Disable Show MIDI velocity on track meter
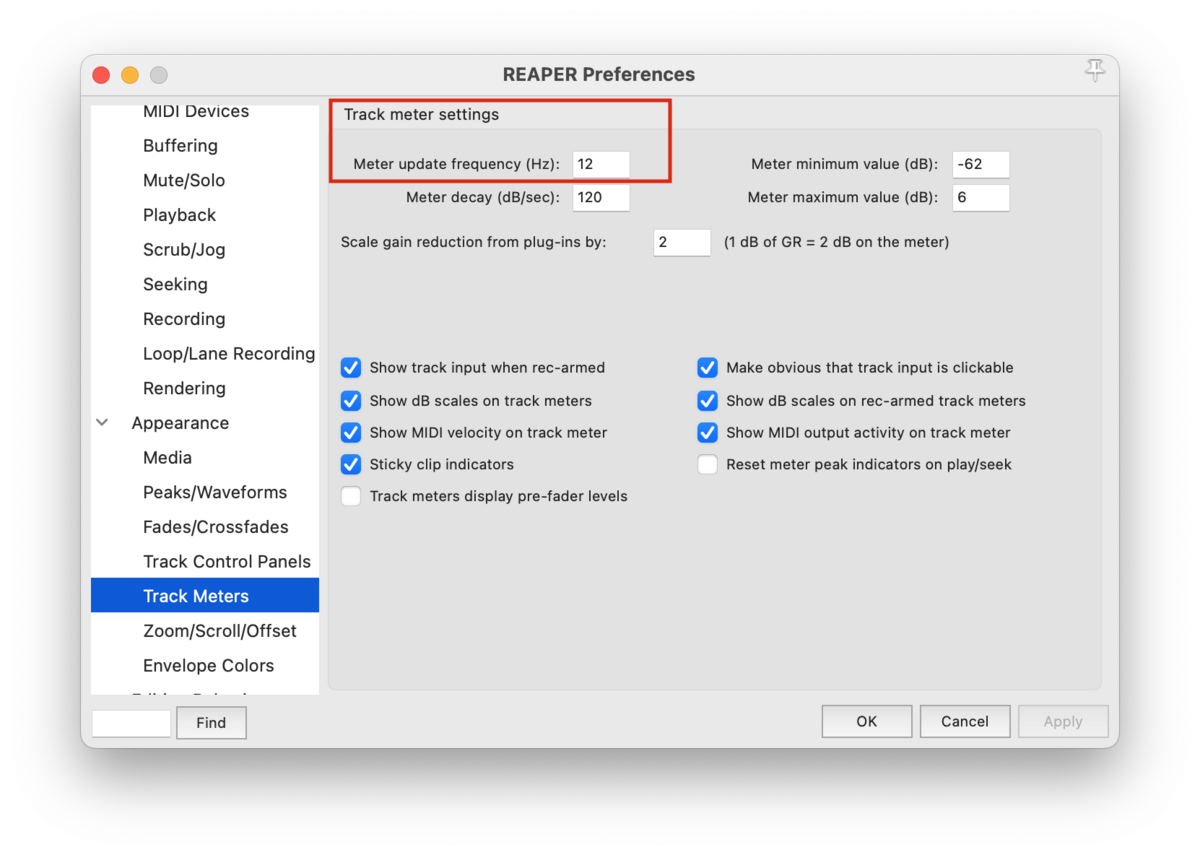Screen dimensions: 1200x855 point(350,432)
